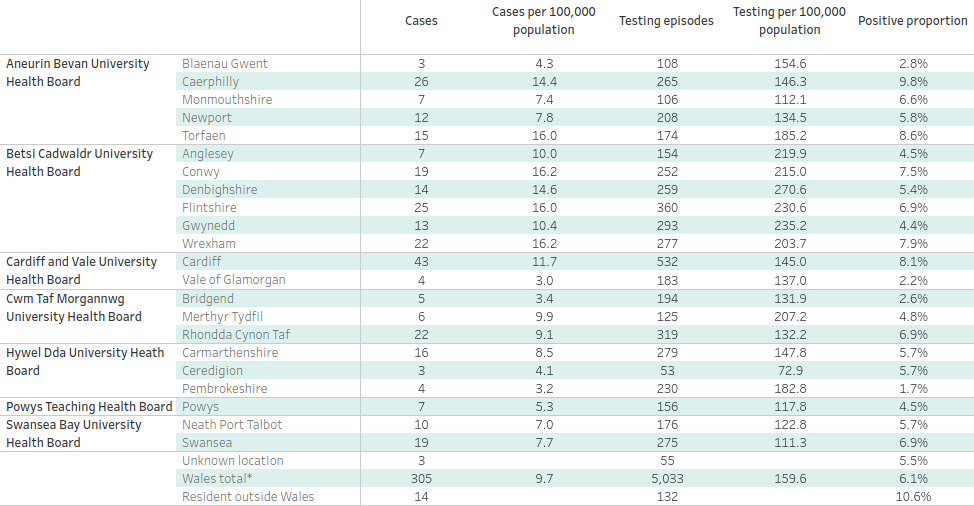Select Hywel Dda University Heath Board label
Viewport: 974px width, 506px height.
85,361
